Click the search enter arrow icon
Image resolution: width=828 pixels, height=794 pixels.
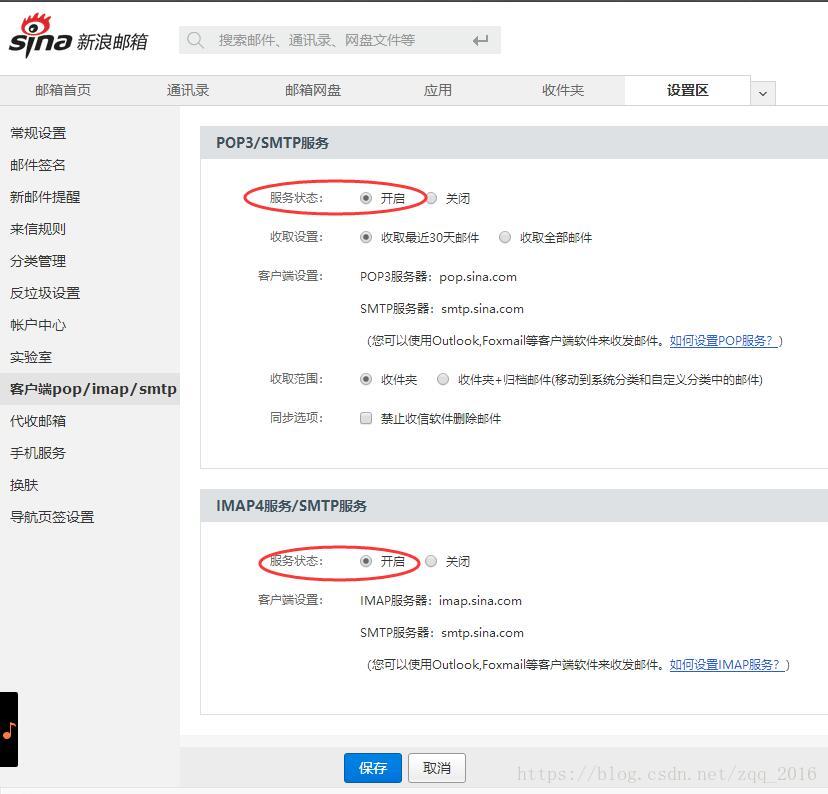[480, 40]
